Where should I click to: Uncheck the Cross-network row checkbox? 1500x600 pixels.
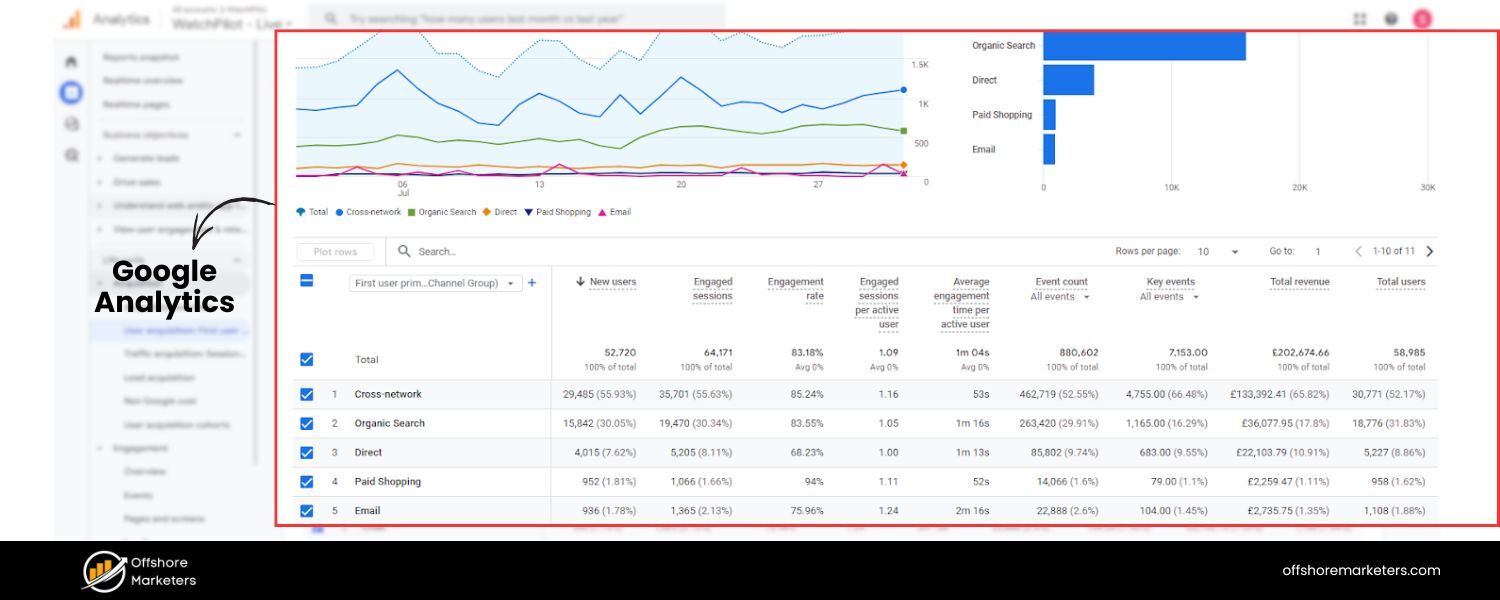point(307,394)
